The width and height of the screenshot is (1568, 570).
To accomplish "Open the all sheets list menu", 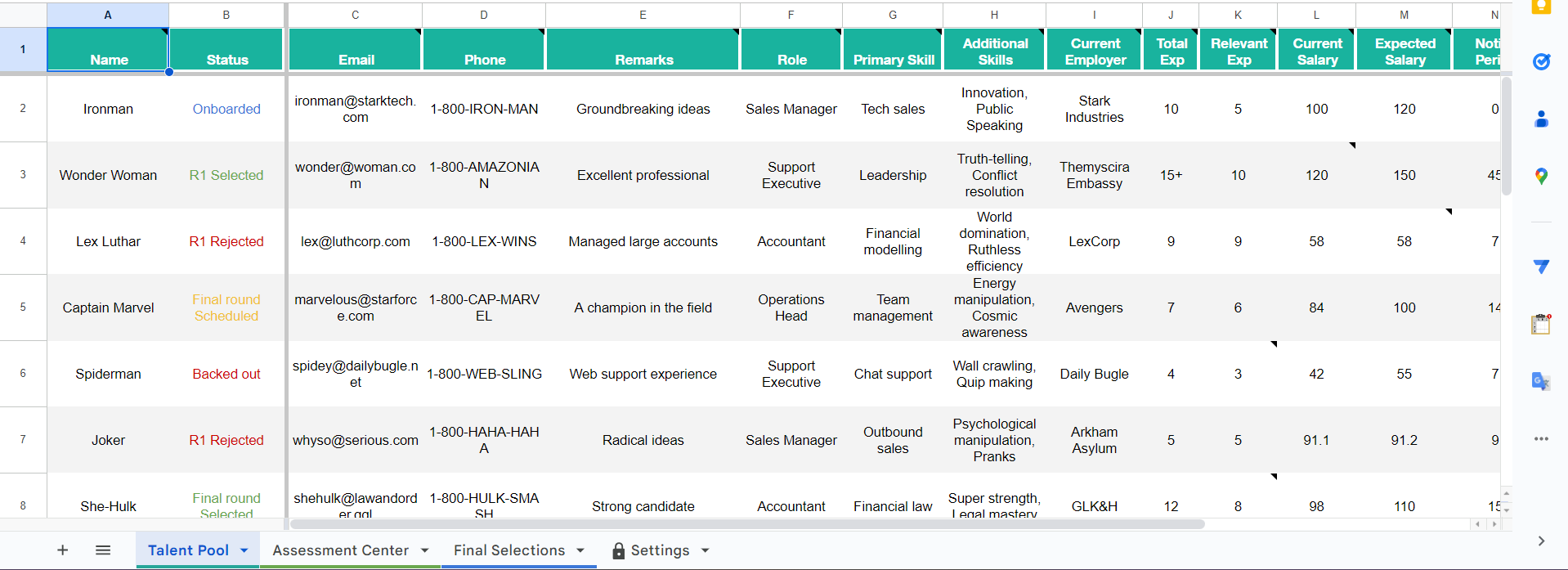I will [x=103, y=550].
